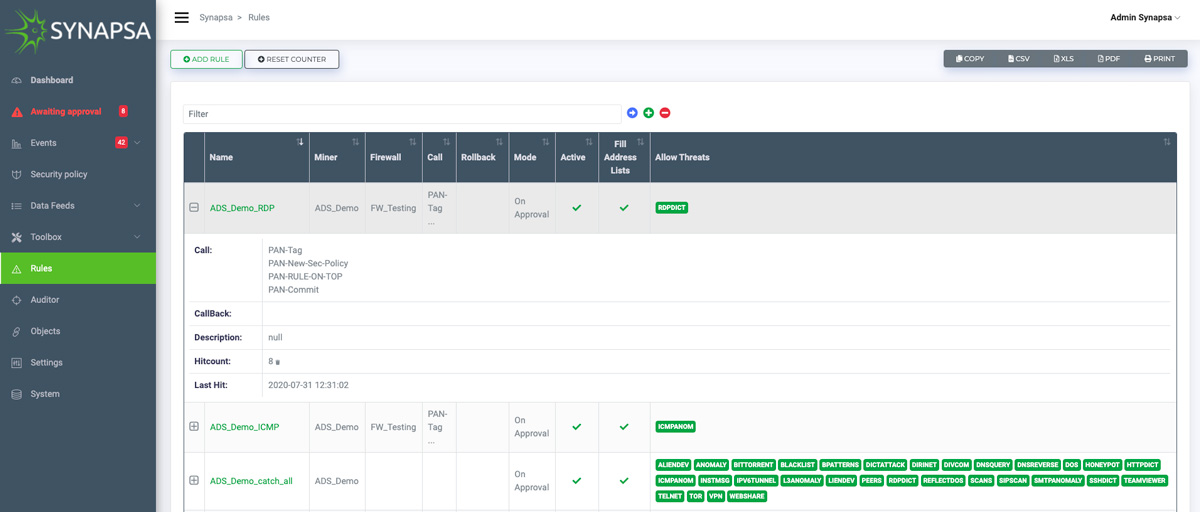Sort table by Active column

pyautogui.click(x=577, y=157)
